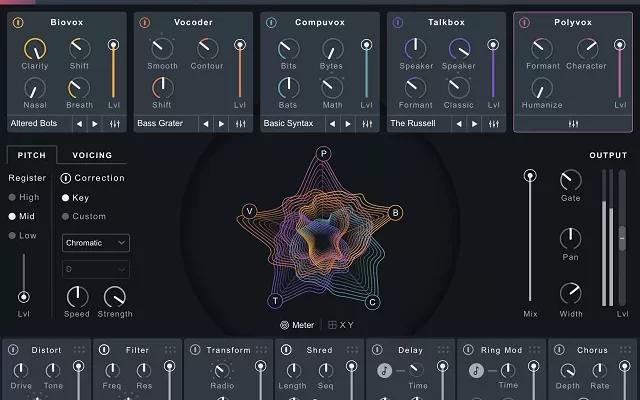Toggle pitch Correction on or off

pos(66,178)
